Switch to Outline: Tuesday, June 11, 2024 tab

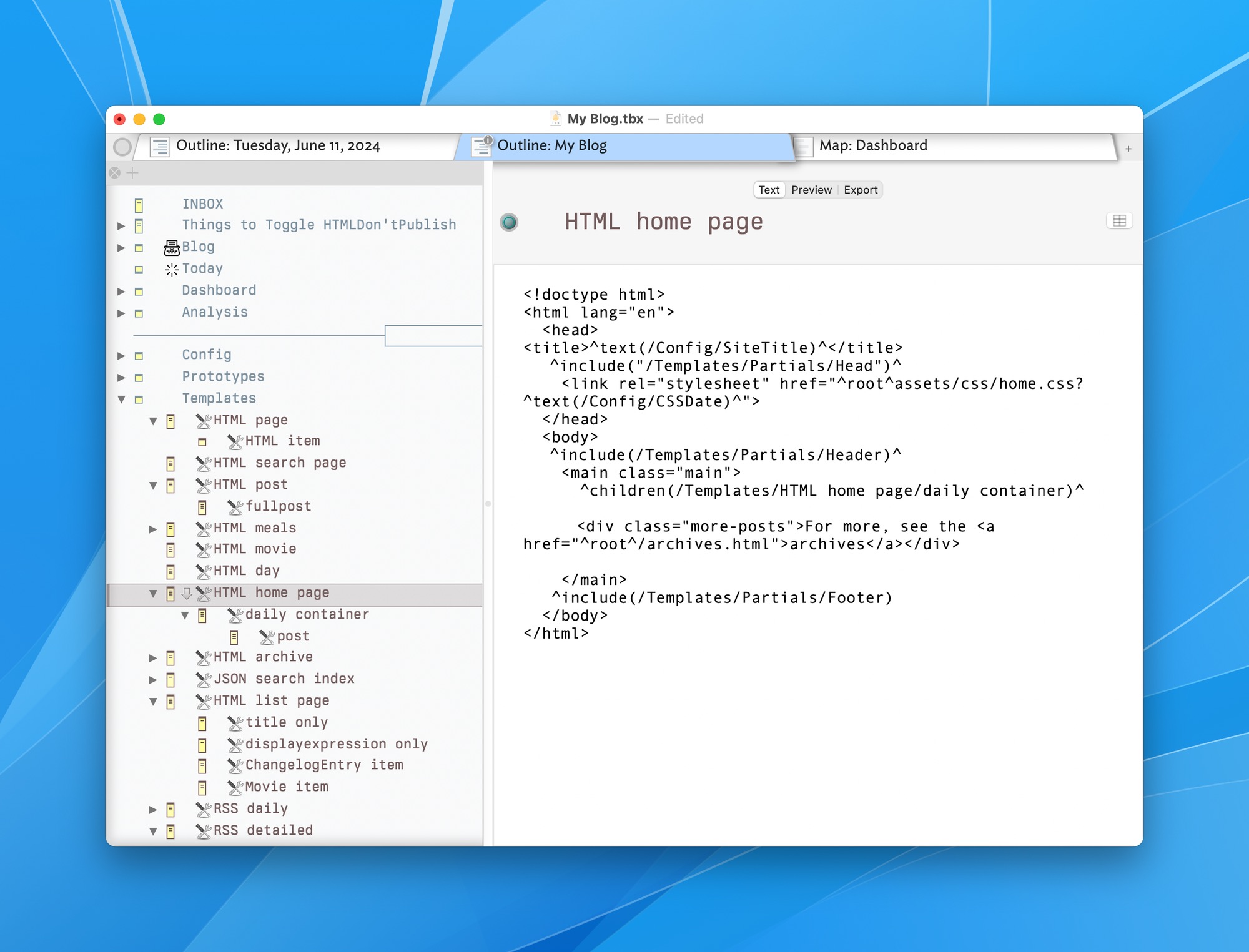tap(278, 145)
